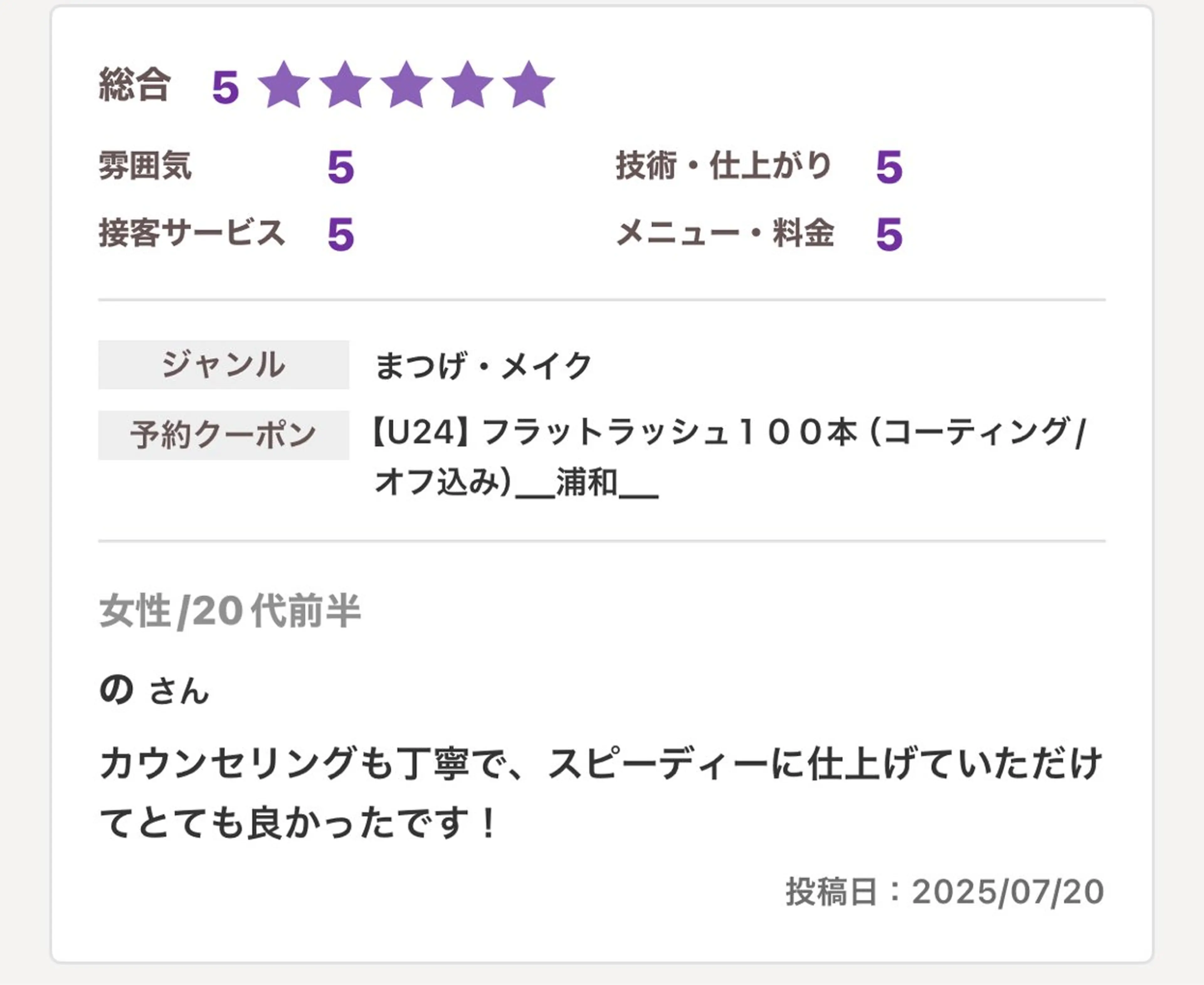This screenshot has height=985, width=1204.
Task: Click the score 5 next to 技術・仕上がり
Action: click(x=889, y=168)
